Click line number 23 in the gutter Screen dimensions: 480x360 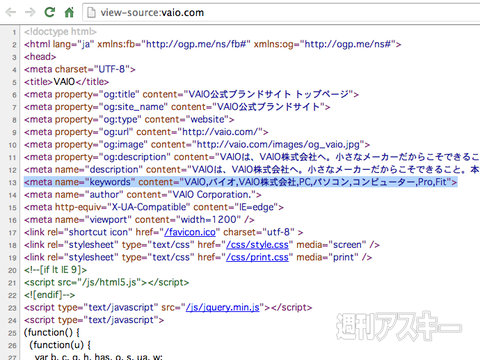pos(12,308)
